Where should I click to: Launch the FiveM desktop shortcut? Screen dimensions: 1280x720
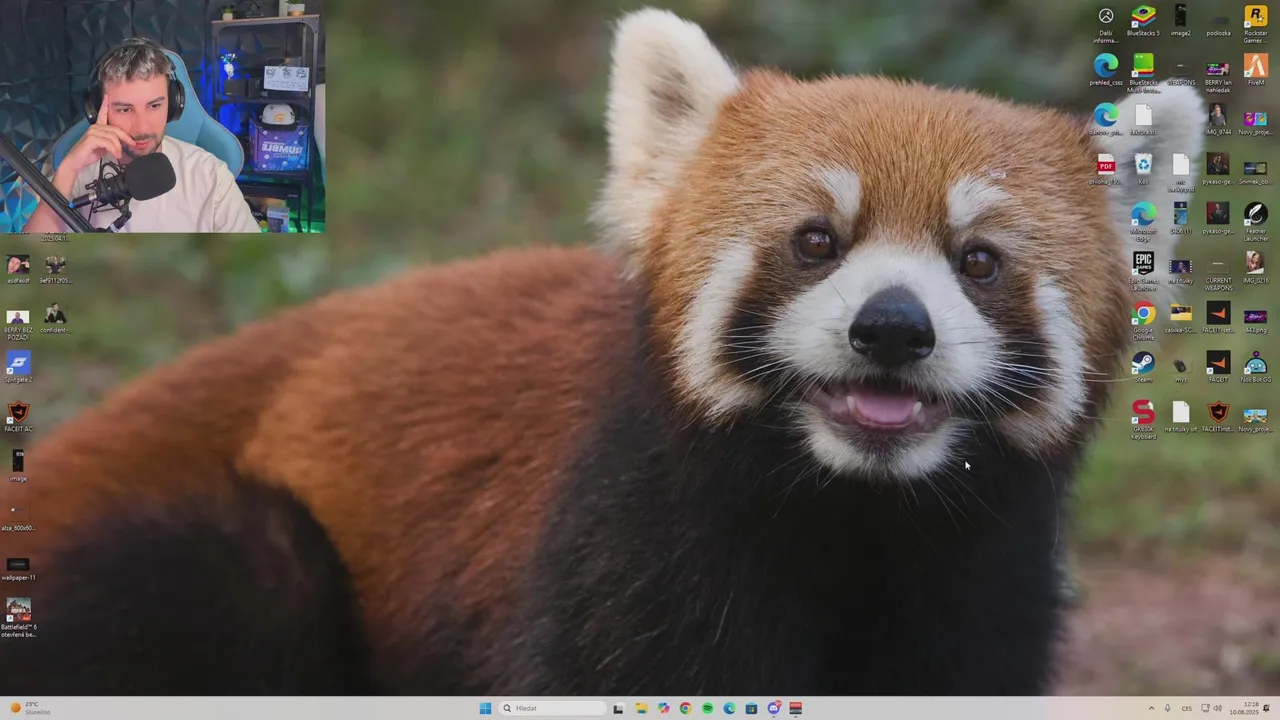click(1255, 70)
